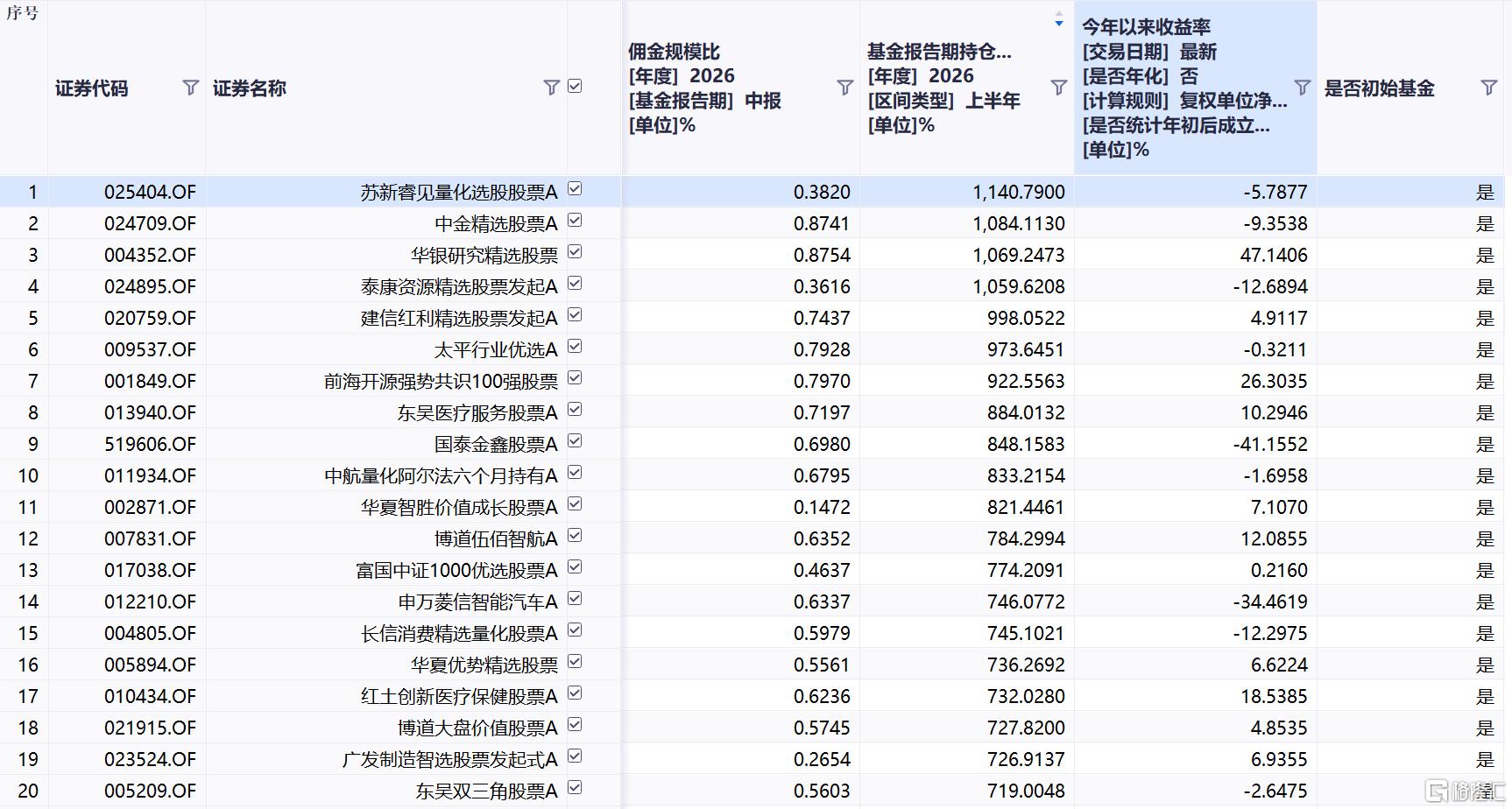Click return value 47.1406
Image resolution: width=1512 pixels, height=809 pixels.
pyautogui.click(x=1274, y=255)
